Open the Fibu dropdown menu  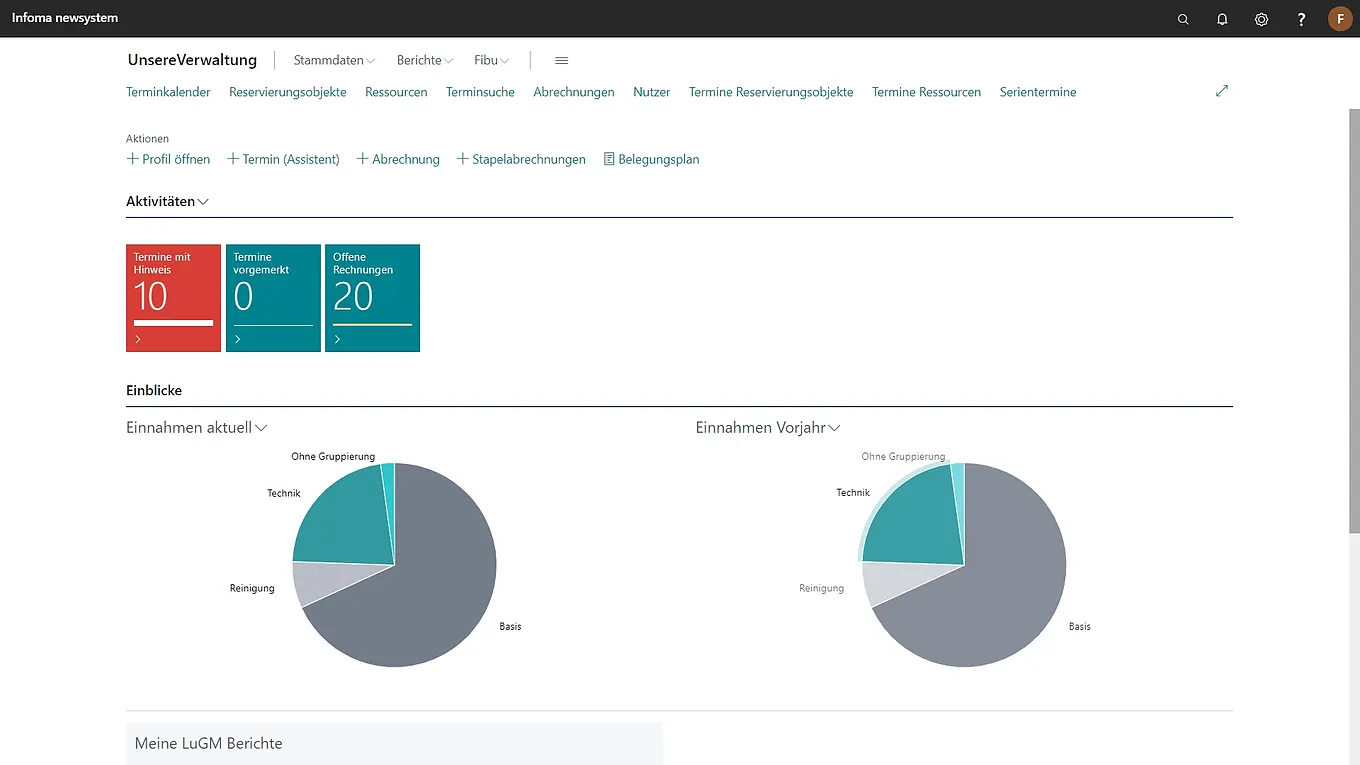coord(491,60)
